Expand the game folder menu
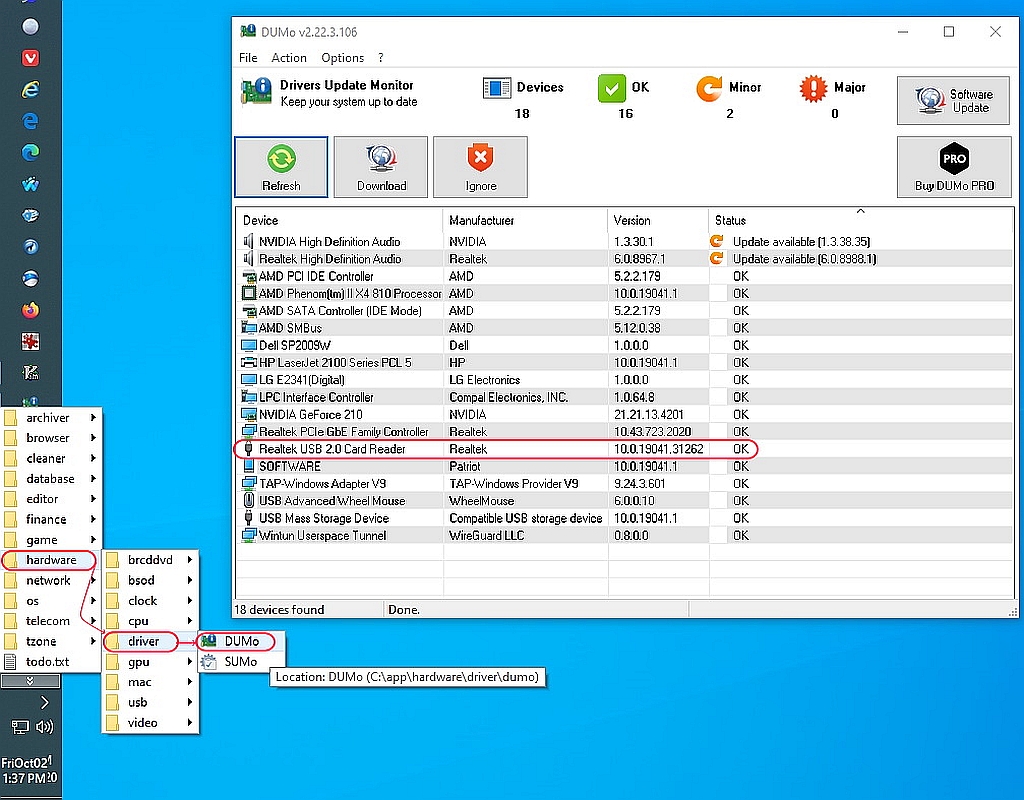This screenshot has height=800, width=1024. pos(51,540)
